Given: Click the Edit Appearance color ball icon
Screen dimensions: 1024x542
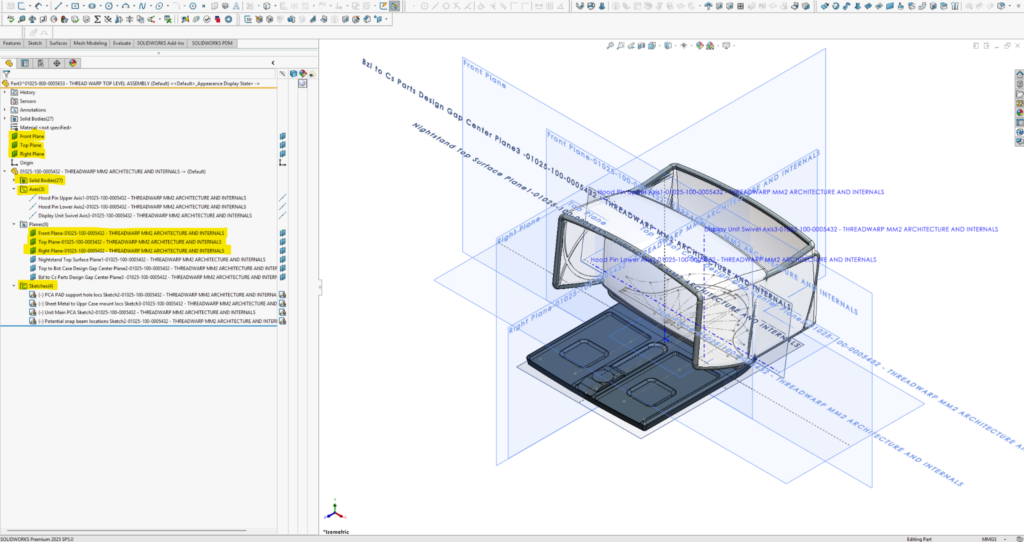Looking at the screenshot, I should pos(699,46).
